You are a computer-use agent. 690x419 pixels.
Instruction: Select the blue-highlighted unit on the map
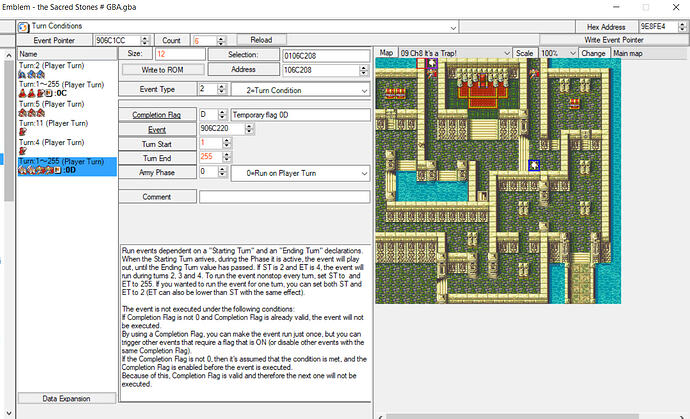click(x=534, y=165)
